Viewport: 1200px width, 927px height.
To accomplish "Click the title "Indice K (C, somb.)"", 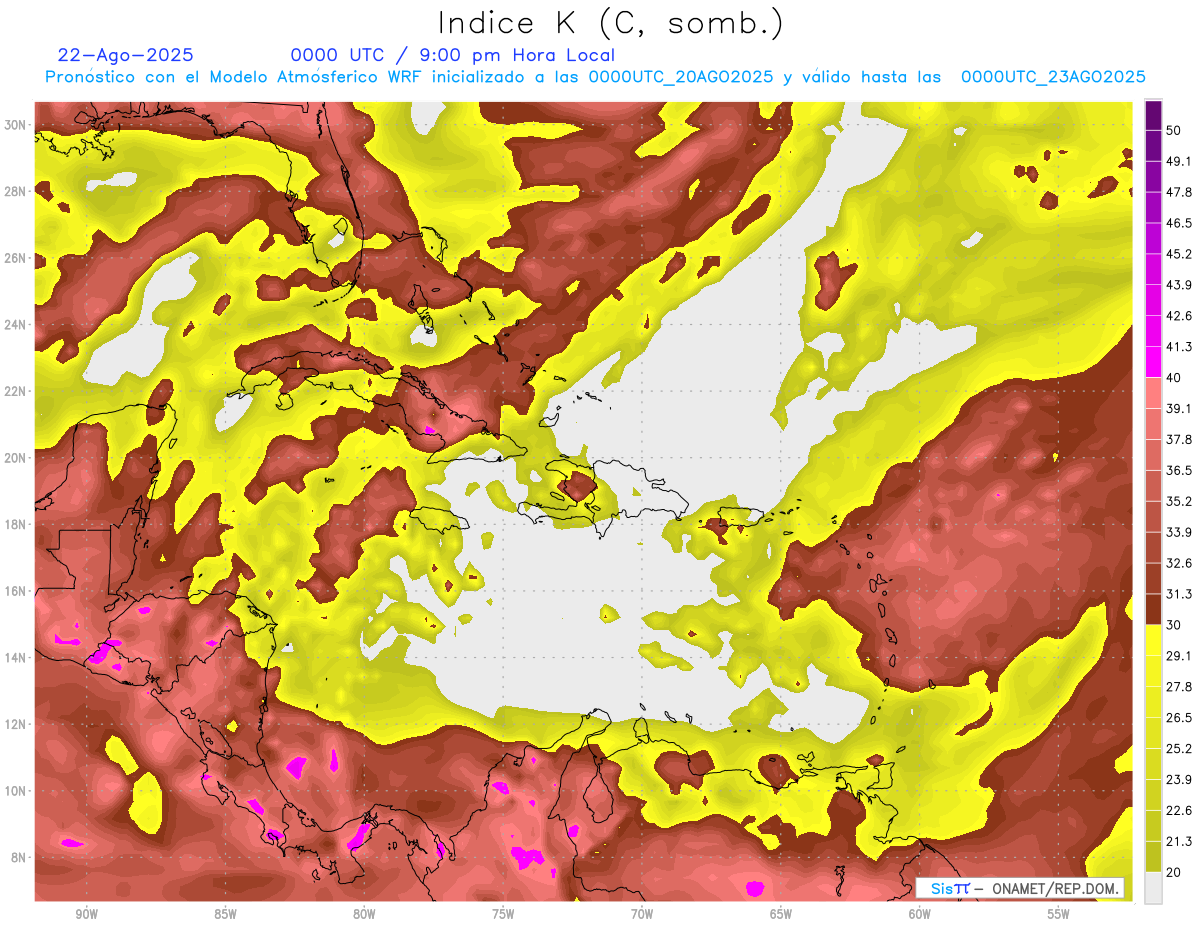I will 611,23.
